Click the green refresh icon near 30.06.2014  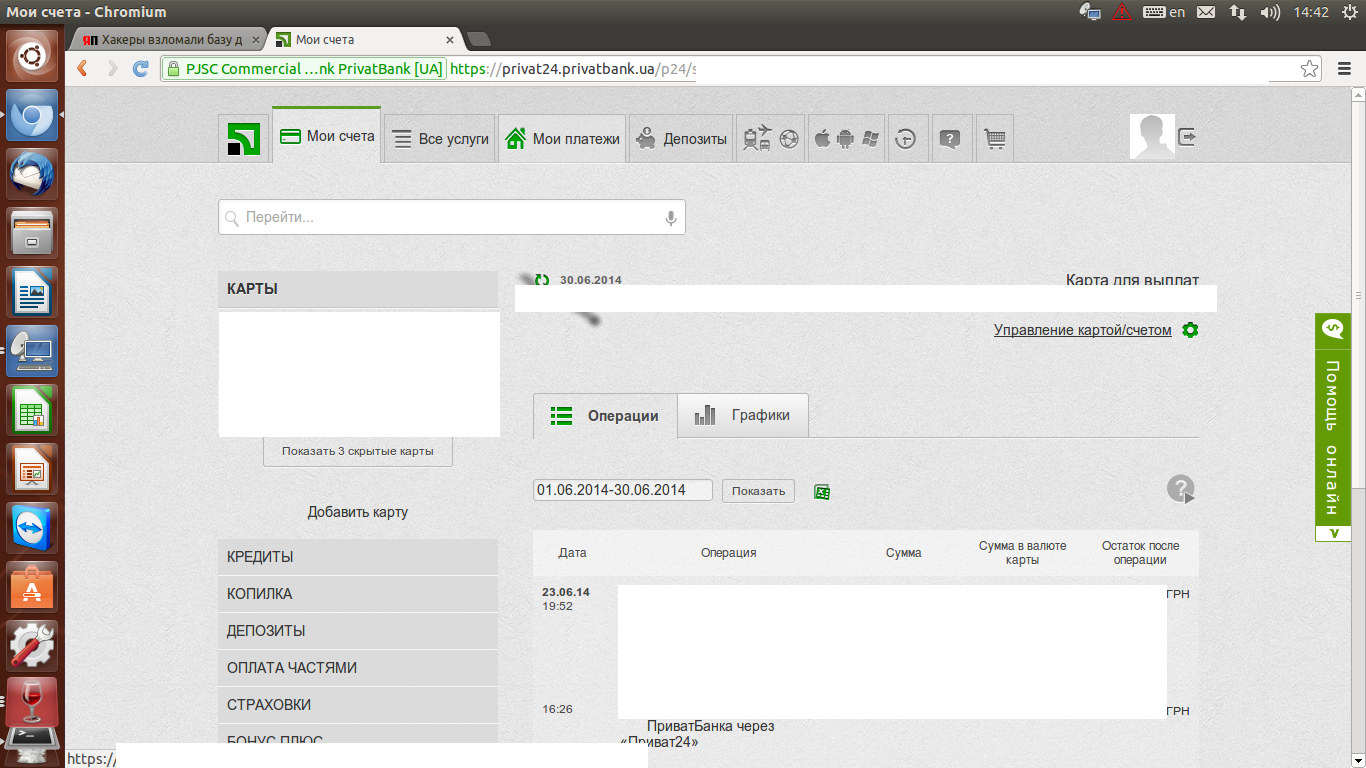(542, 280)
